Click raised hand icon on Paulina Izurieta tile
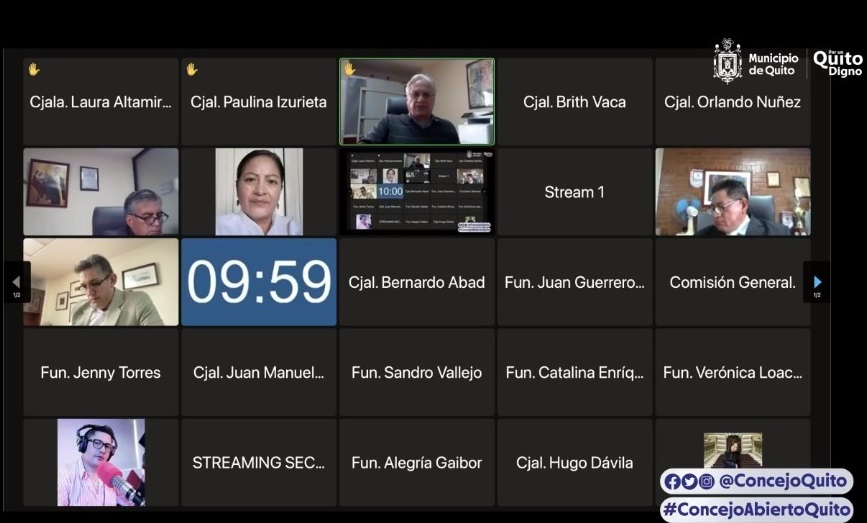 tap(192, 70)
